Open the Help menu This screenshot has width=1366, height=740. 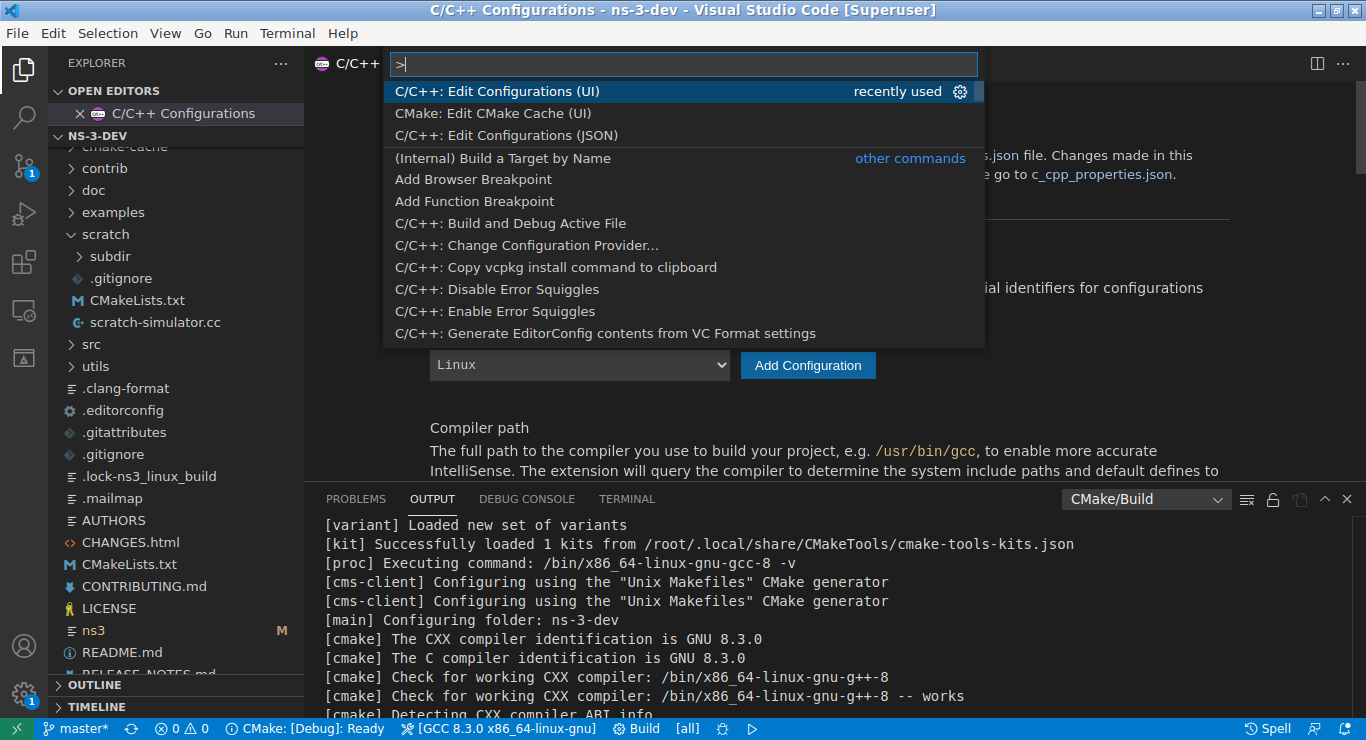(343, 33)
